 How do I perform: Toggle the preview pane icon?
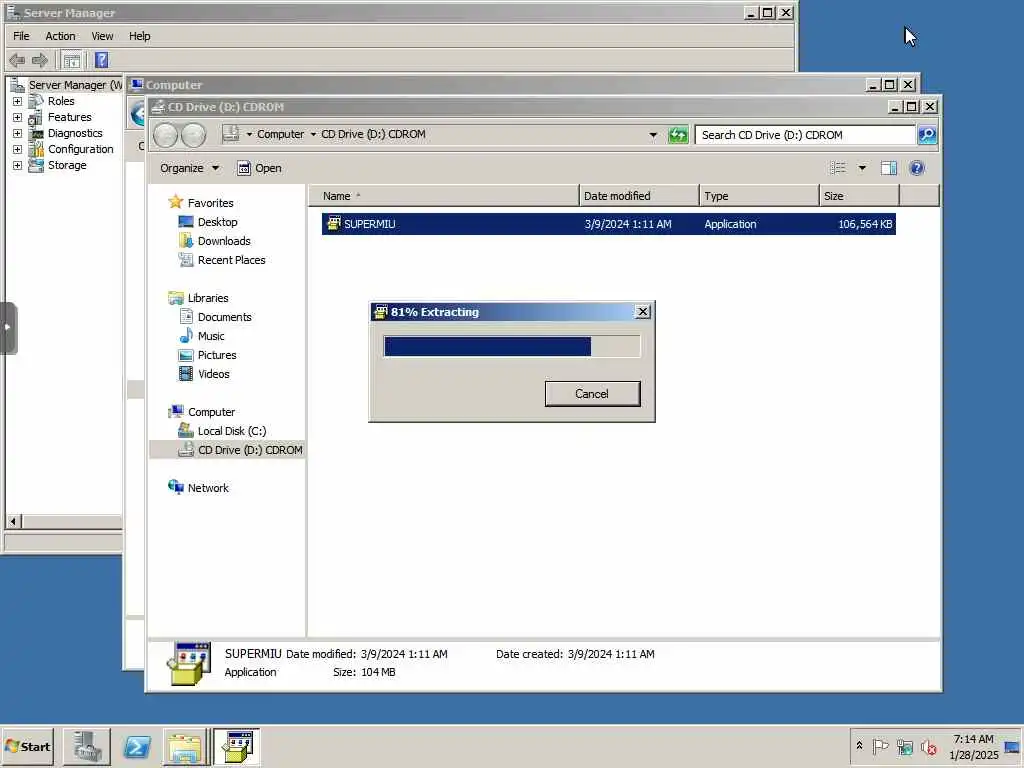(x=889, y=168)
